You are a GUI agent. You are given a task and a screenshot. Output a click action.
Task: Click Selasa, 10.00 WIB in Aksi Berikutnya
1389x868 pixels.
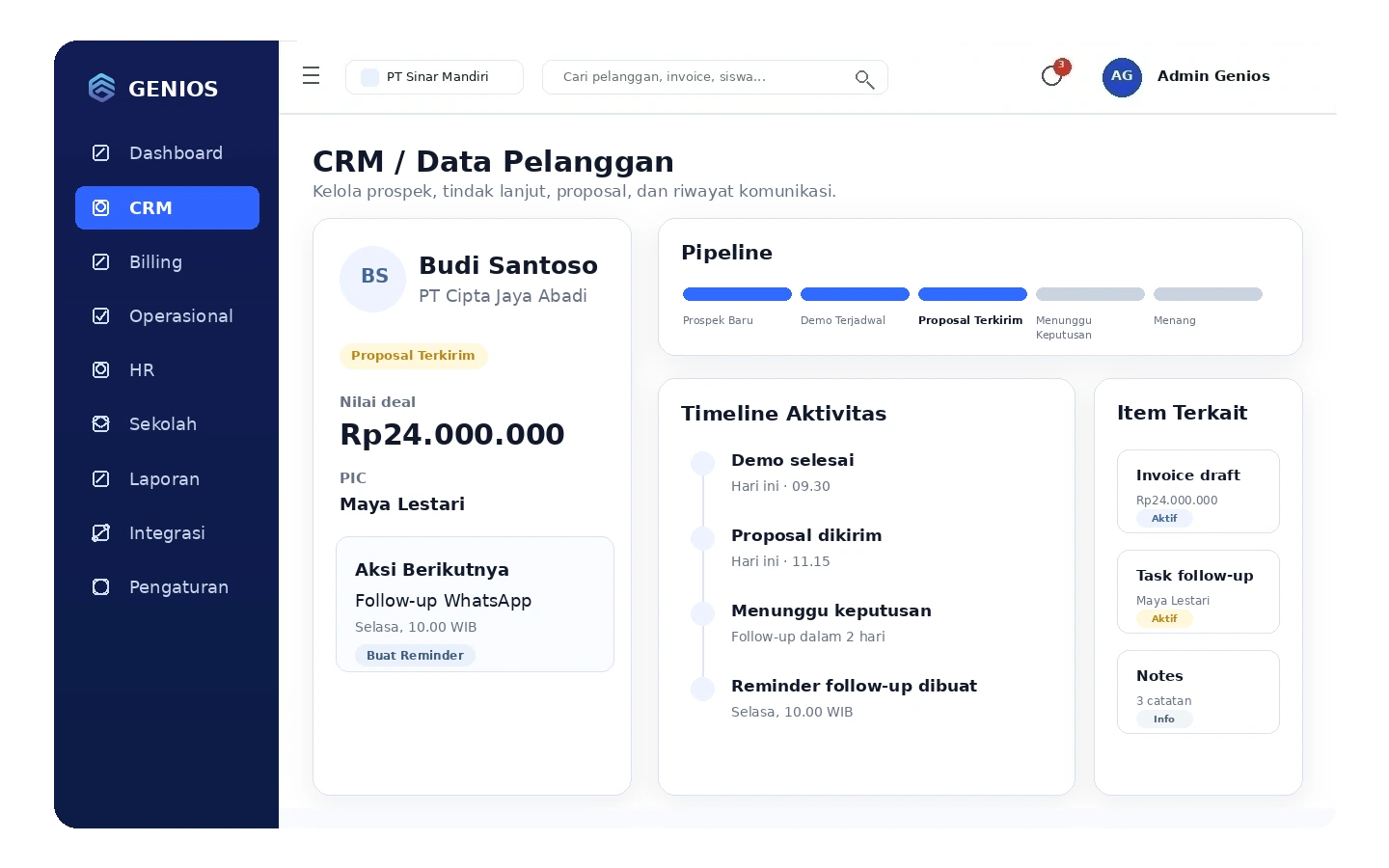[x=416, y=627]
